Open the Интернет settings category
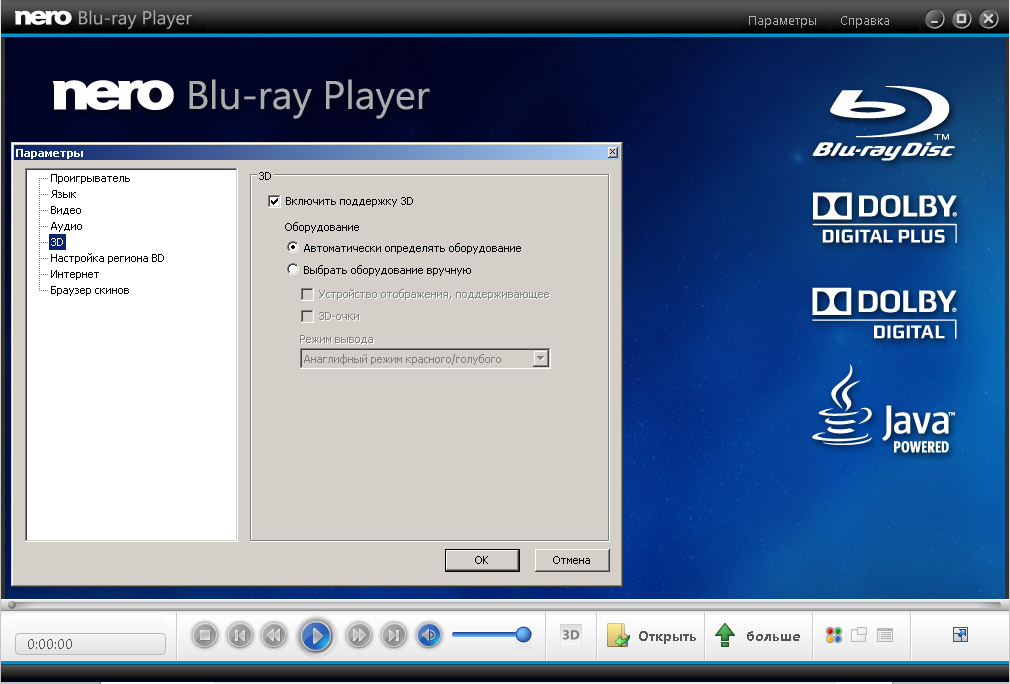 click(75, 274)
